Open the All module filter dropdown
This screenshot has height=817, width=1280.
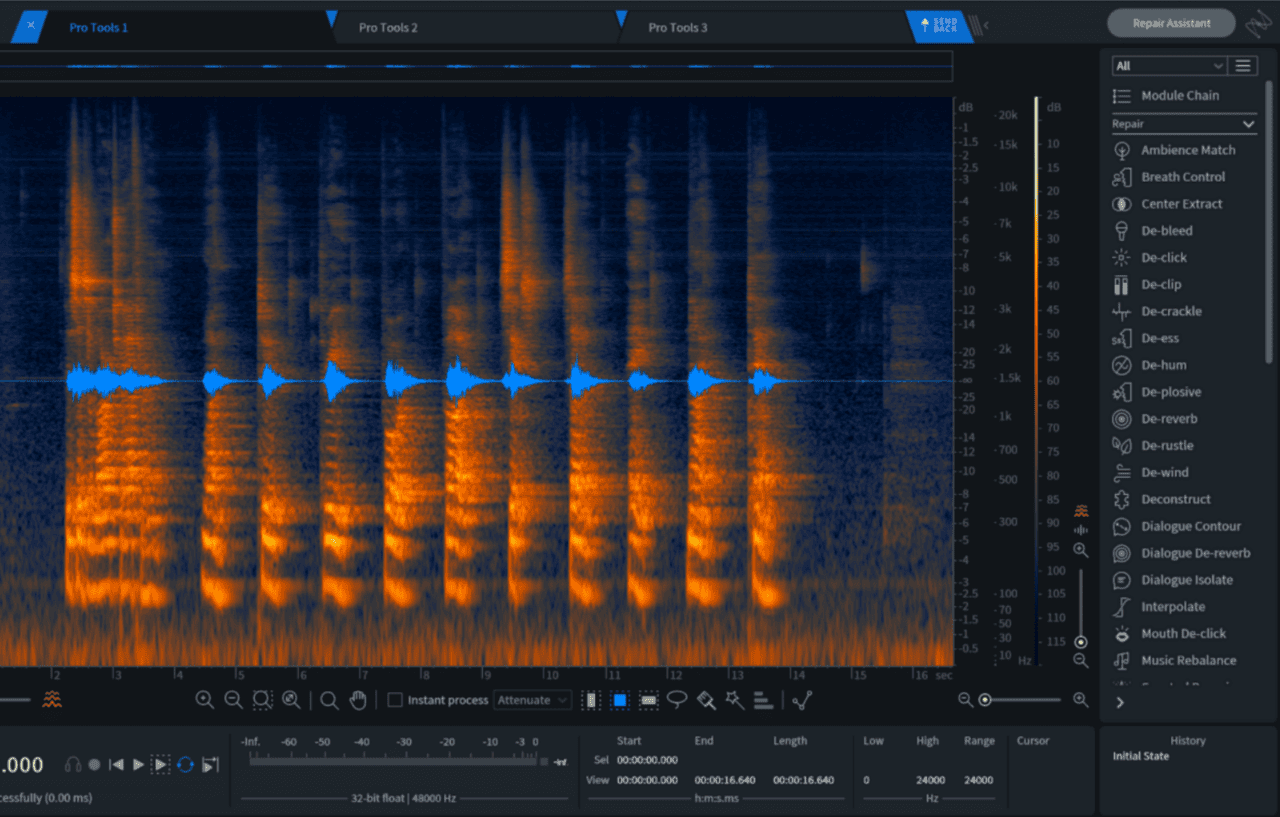1169,66
